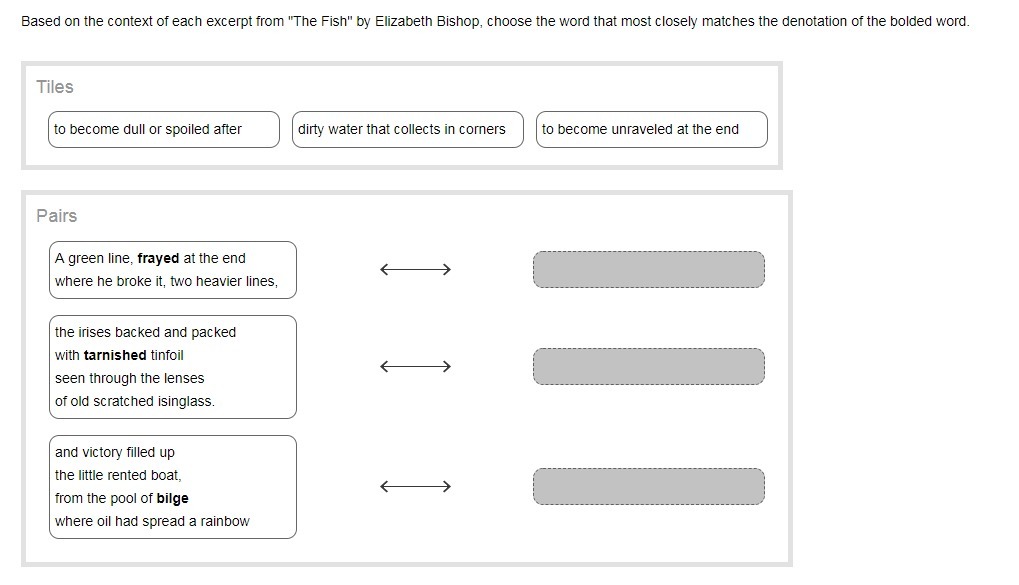Click the bolded word "bilge"
The image size is (1019, 585).
click(x=172, y=498)
